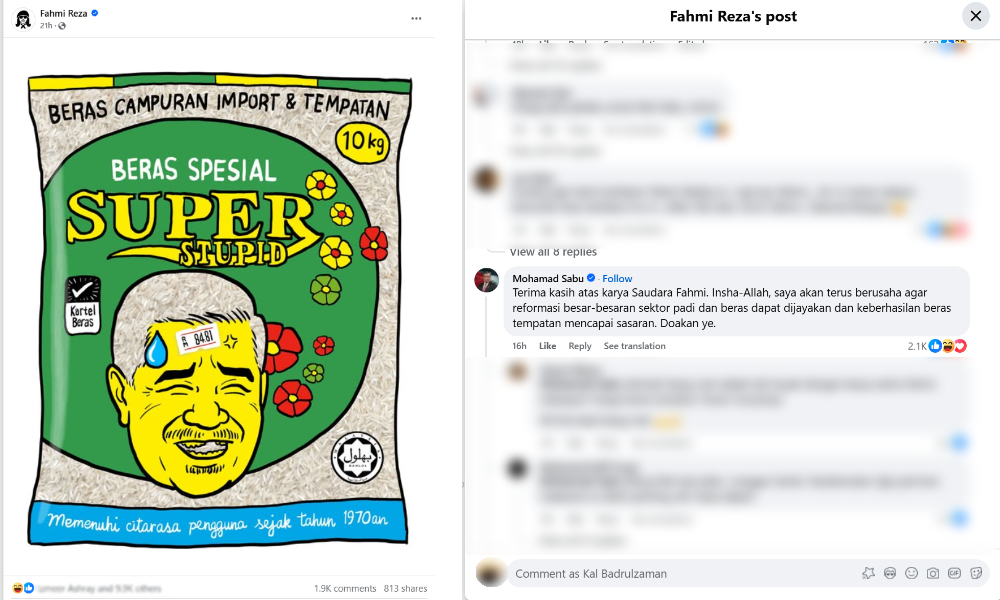The image size is (1000, 600).
Task: View the 813 shares list
Action: pyautogui.click(x=405, y=589)
